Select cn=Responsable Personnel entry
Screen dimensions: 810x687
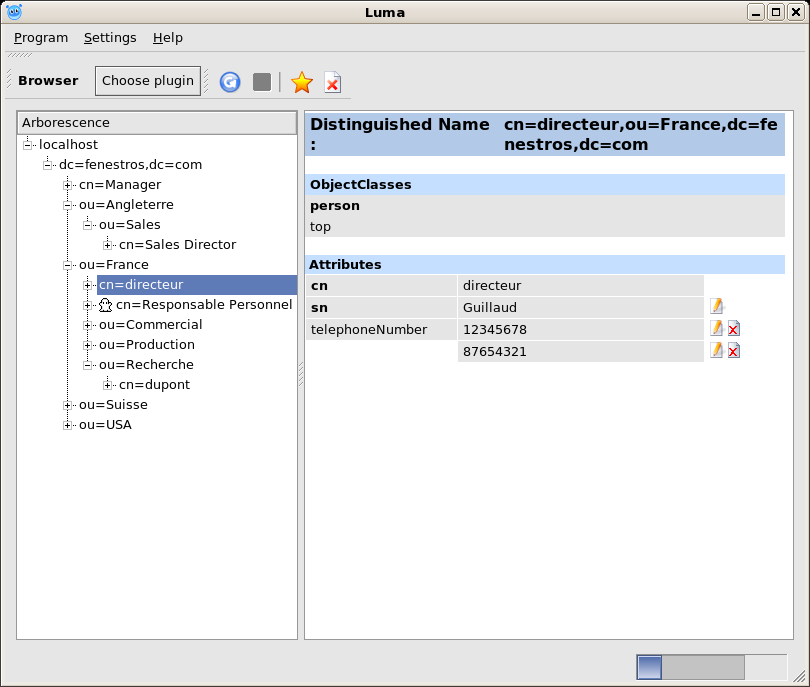pyautogui.click(x=203, y=305)
